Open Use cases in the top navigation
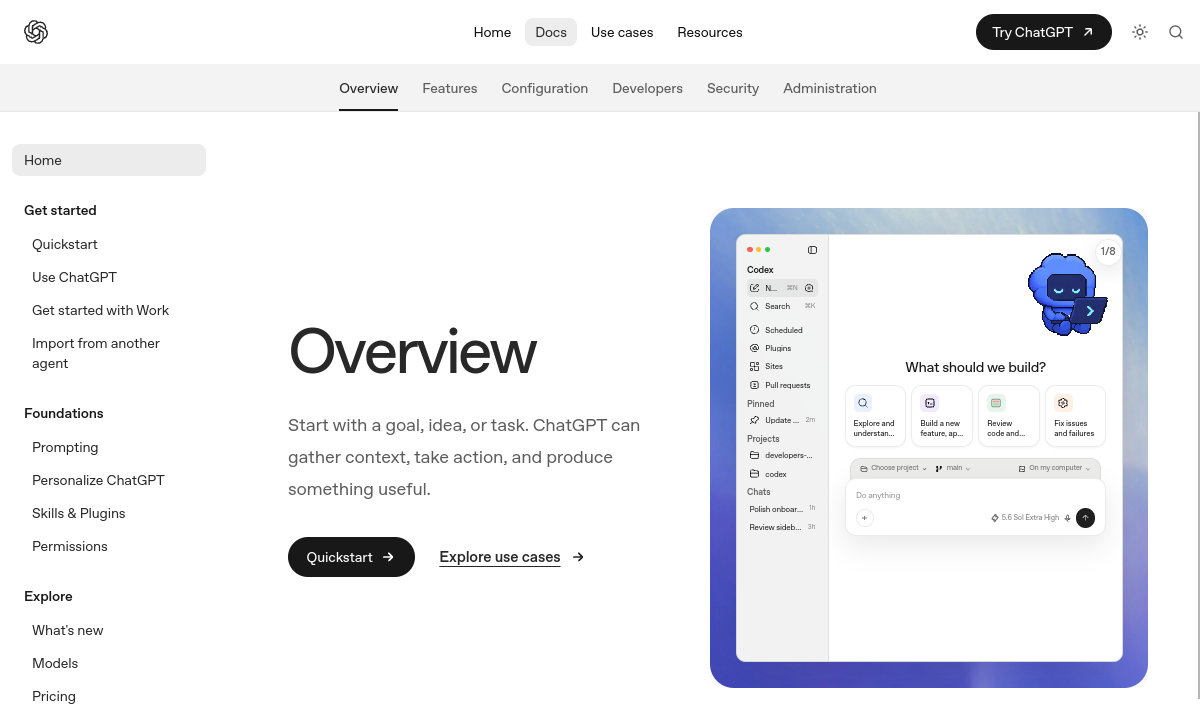The image size is (1200, 720). point(622,32)
